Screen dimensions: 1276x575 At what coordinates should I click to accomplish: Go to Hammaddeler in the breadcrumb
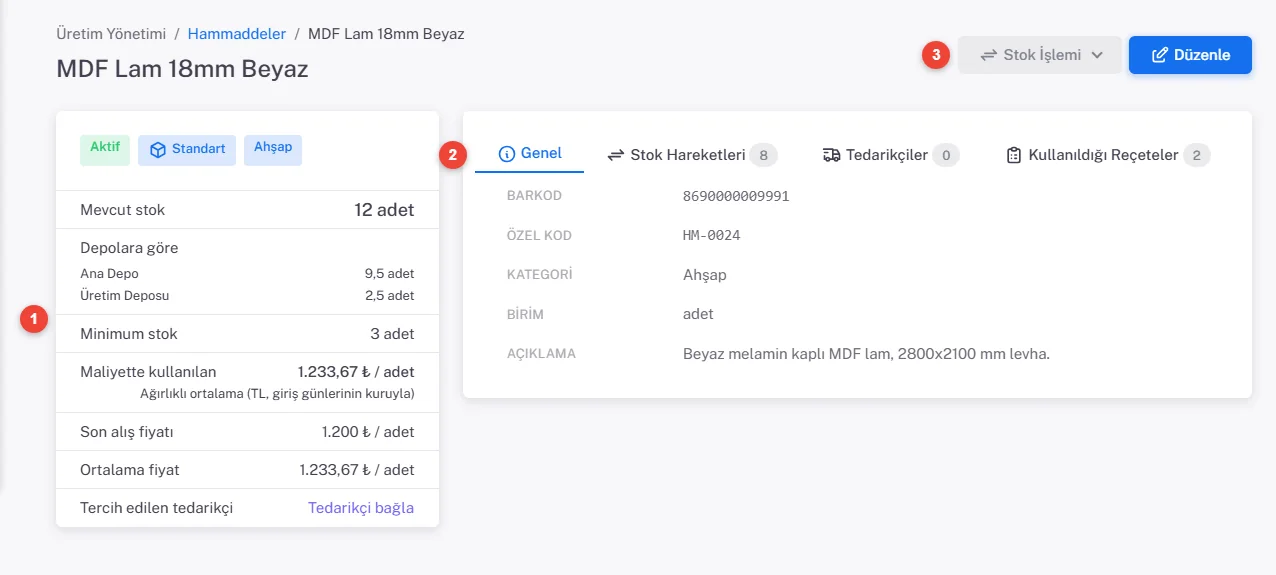237,34
